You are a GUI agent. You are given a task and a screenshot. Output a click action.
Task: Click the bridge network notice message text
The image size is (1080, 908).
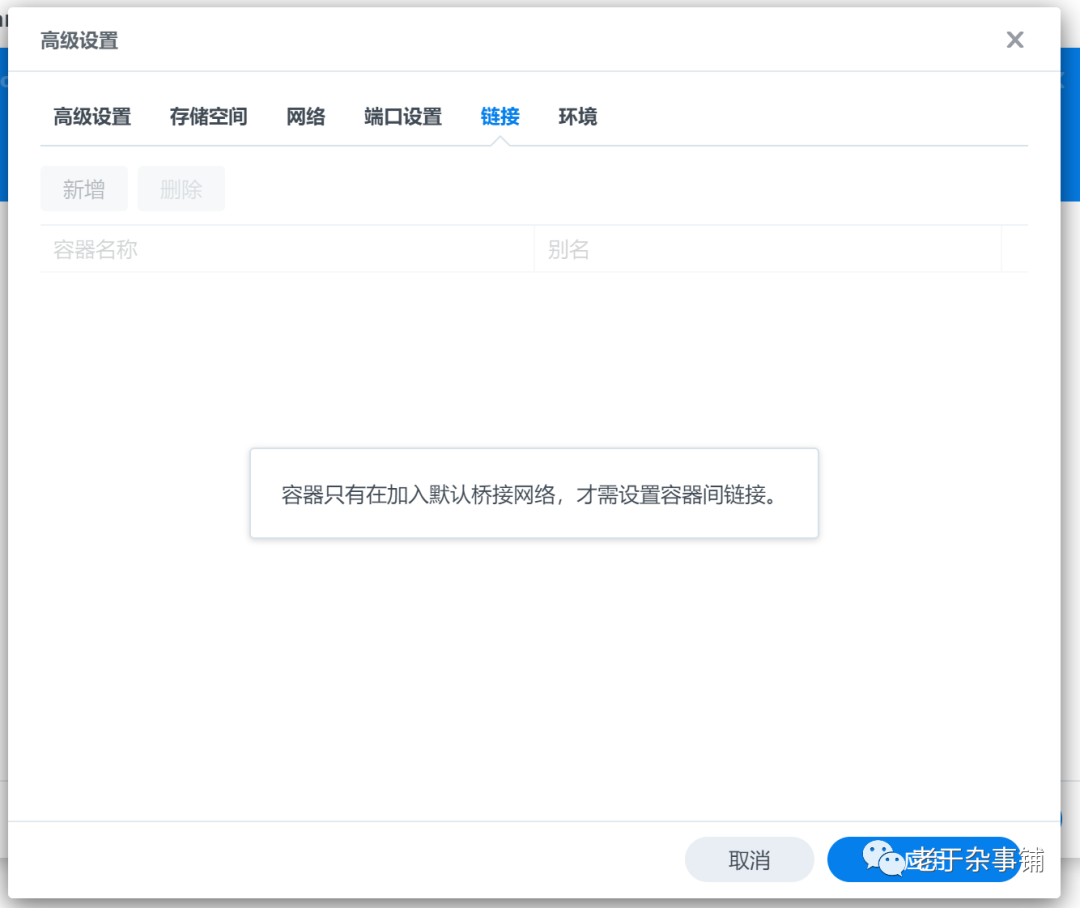point(529,495)
